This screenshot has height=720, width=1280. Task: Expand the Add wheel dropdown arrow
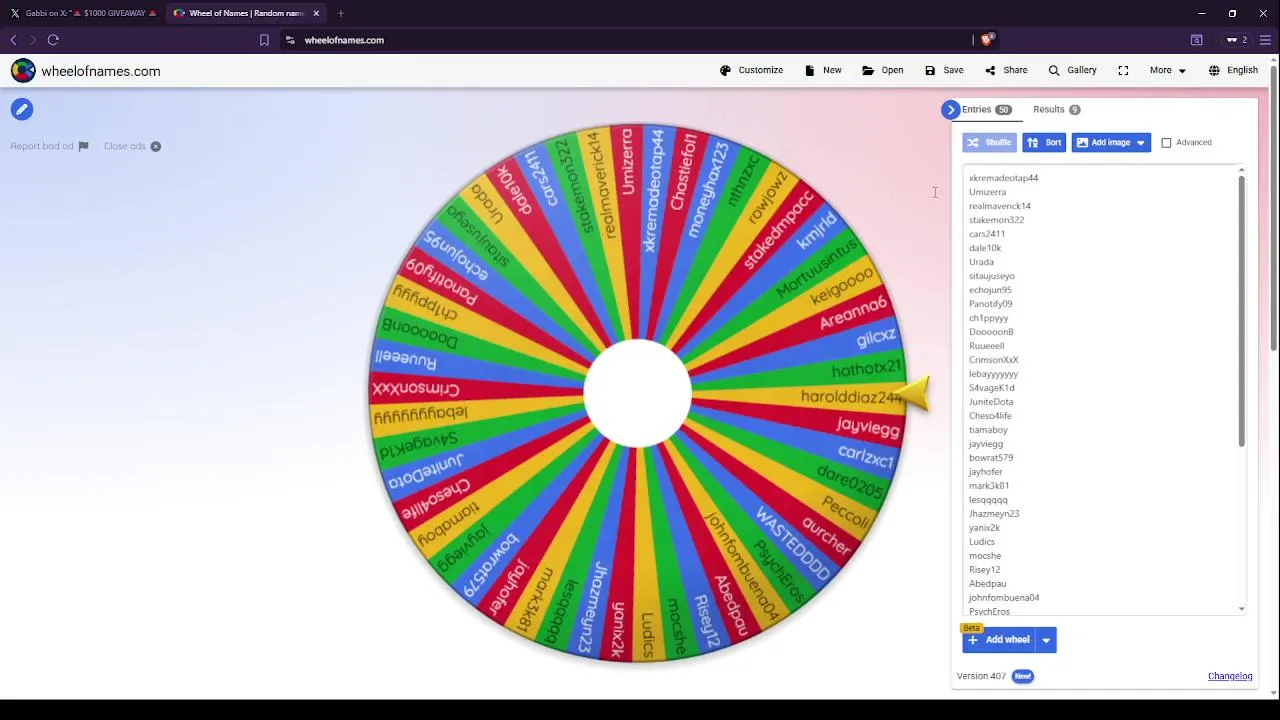tap(1046, 640)
